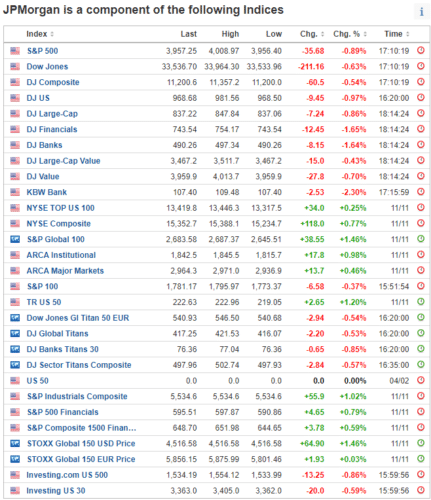Screen dimensions: 431x500
Task: Click the Low column header
Action: 274,34
